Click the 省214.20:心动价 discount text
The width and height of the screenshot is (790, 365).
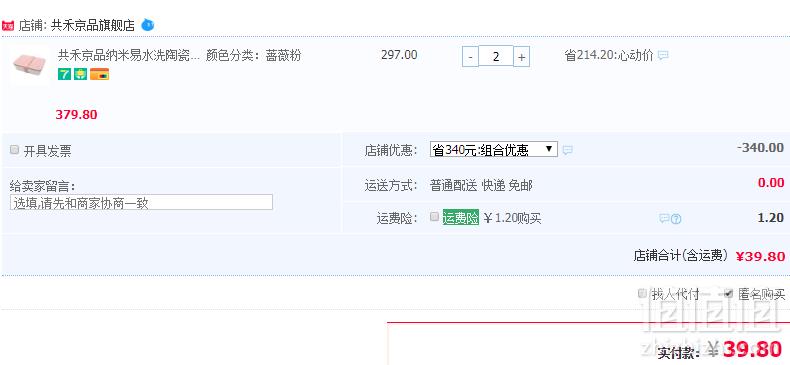pyautogui.click(x=609, y=55)
